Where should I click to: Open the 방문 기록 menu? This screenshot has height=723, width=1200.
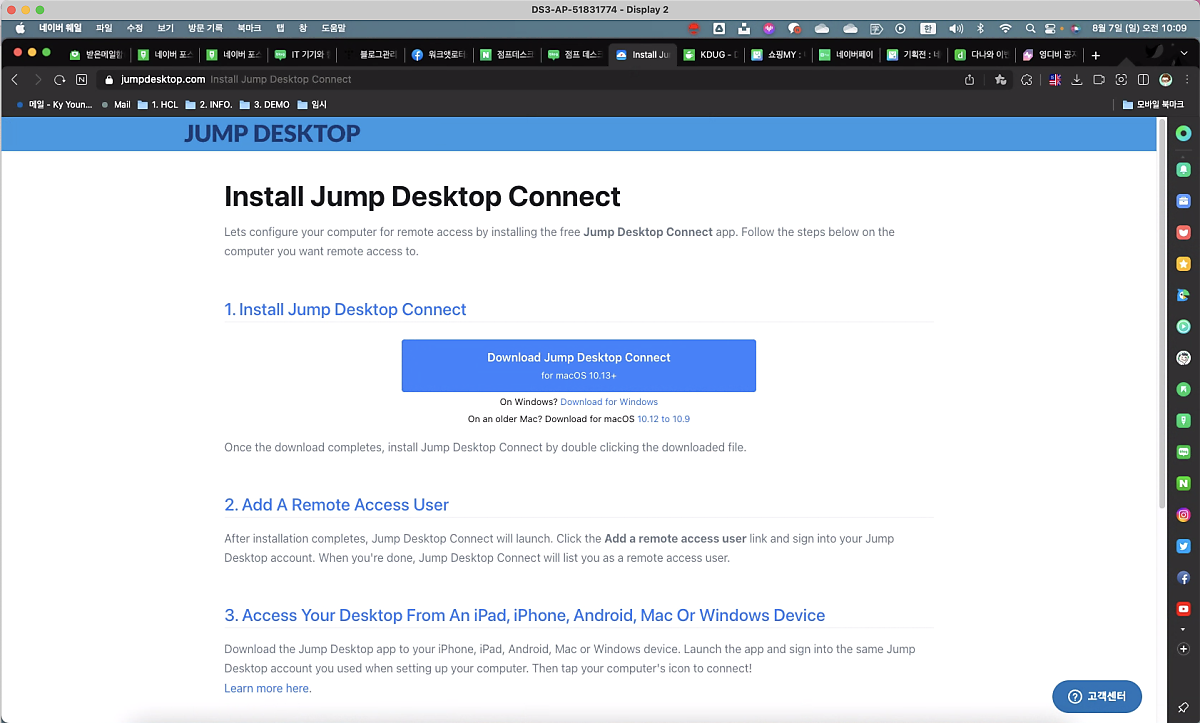tap(205, 29)
